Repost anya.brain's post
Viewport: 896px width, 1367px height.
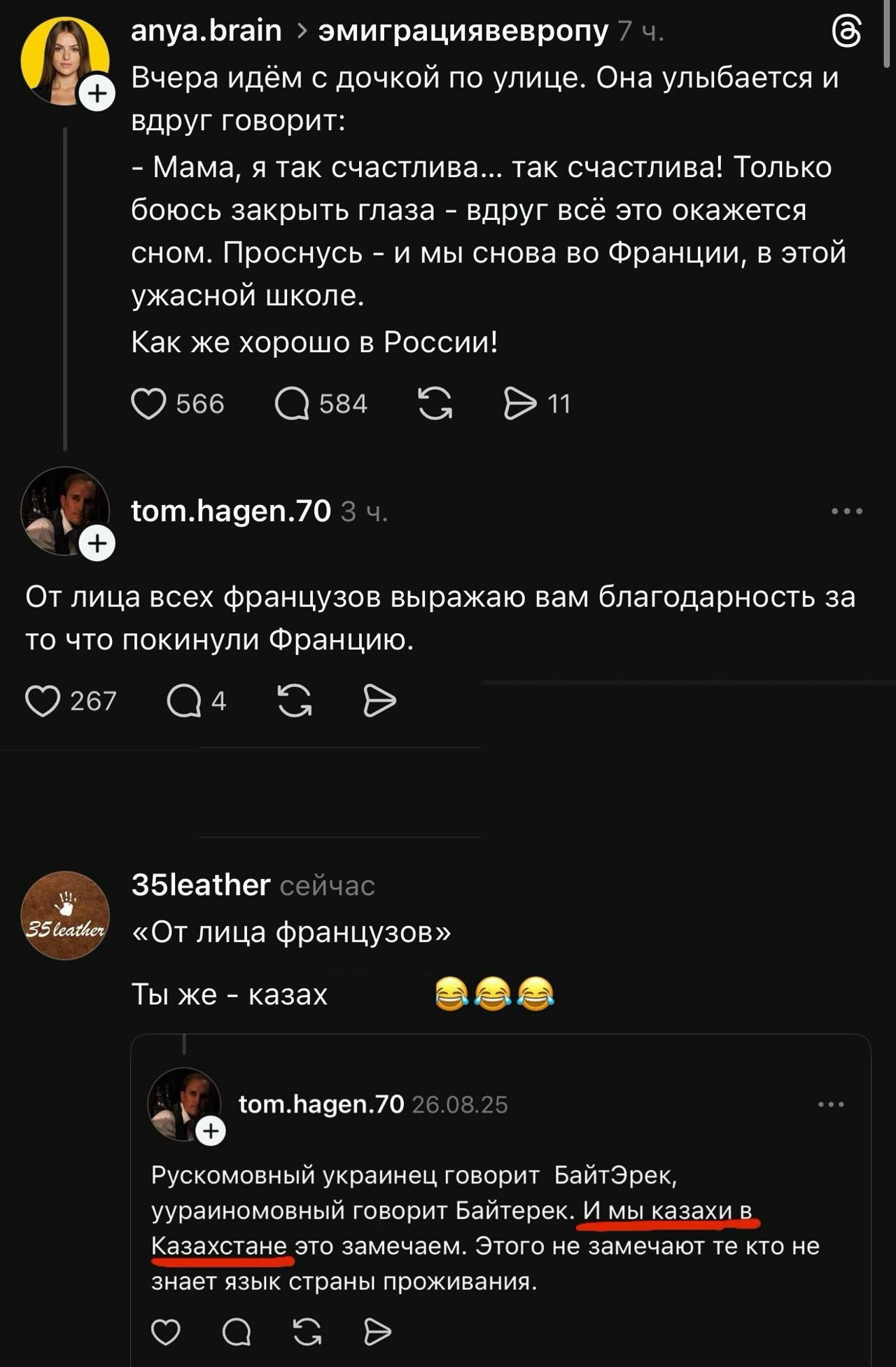tap(435, 404)
